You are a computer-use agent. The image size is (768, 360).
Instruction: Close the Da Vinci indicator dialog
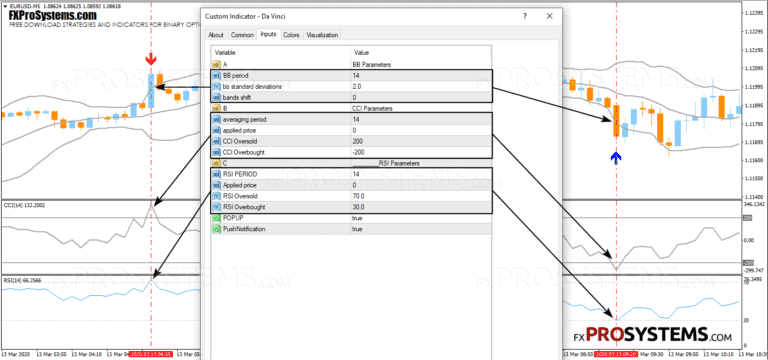click(x=549, y=16)
